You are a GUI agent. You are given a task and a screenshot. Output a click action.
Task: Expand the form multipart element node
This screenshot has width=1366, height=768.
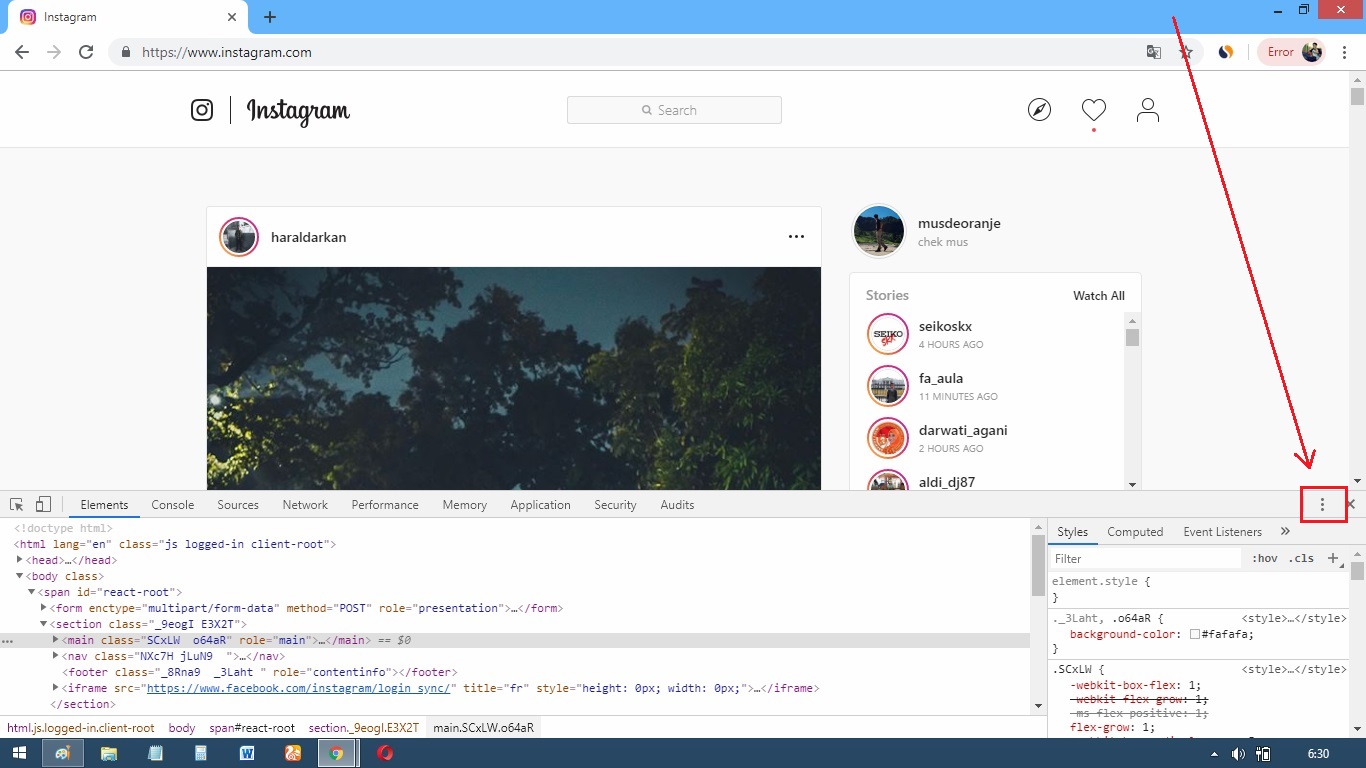[x=44, y=608]
